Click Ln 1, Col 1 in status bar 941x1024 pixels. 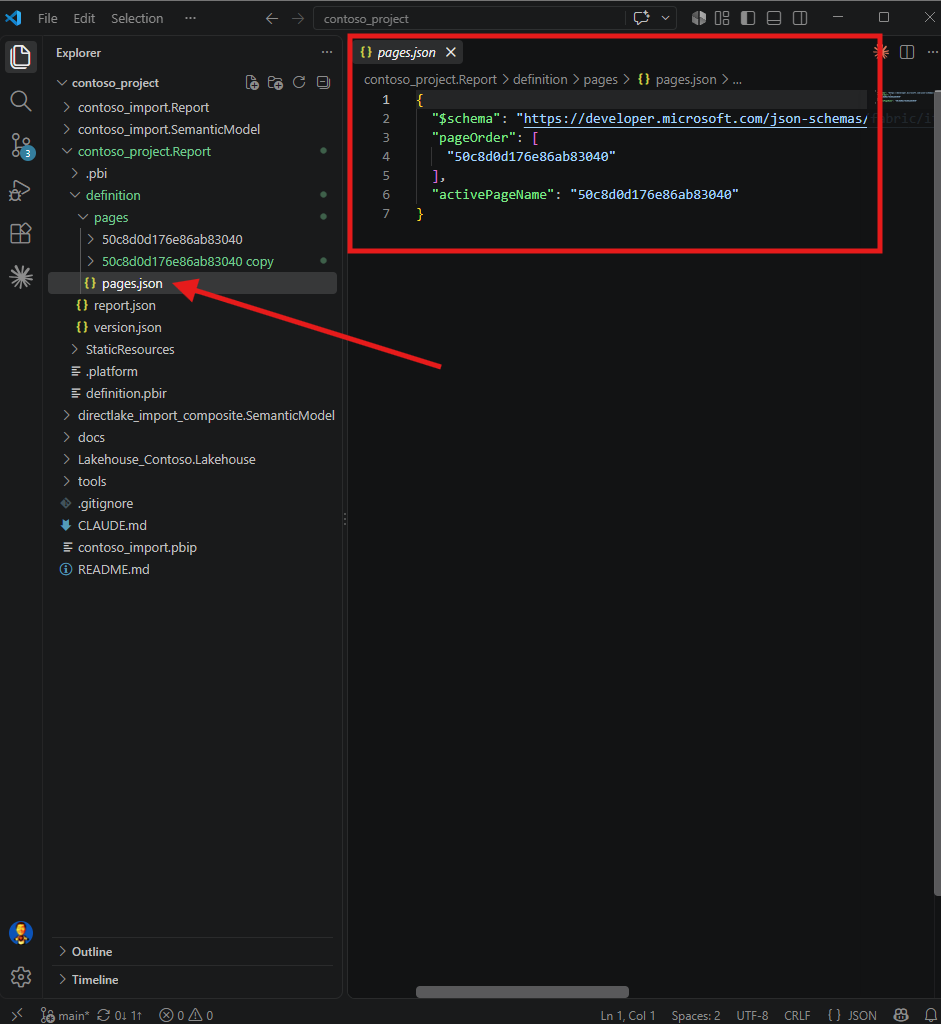click(628, 1016)
